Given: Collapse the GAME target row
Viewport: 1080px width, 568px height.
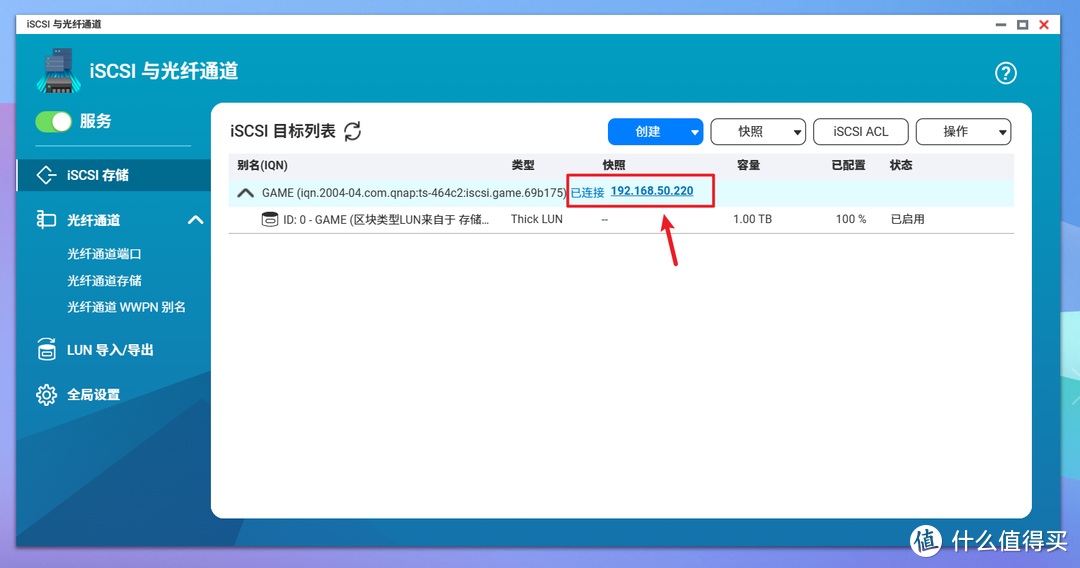Looking at the screenshot, I should (245, 193).
